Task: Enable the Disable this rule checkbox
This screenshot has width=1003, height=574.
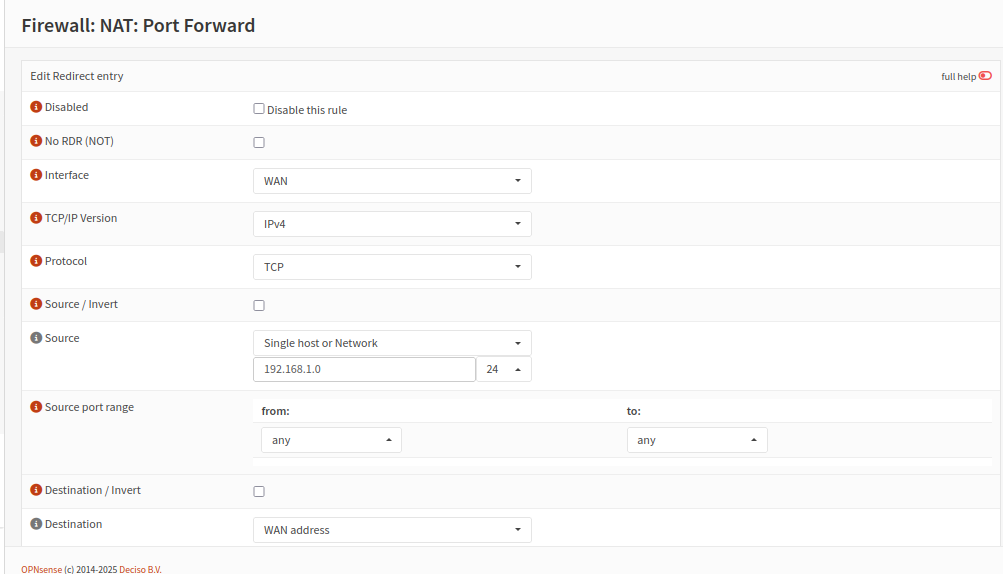Action: [259, 109]
